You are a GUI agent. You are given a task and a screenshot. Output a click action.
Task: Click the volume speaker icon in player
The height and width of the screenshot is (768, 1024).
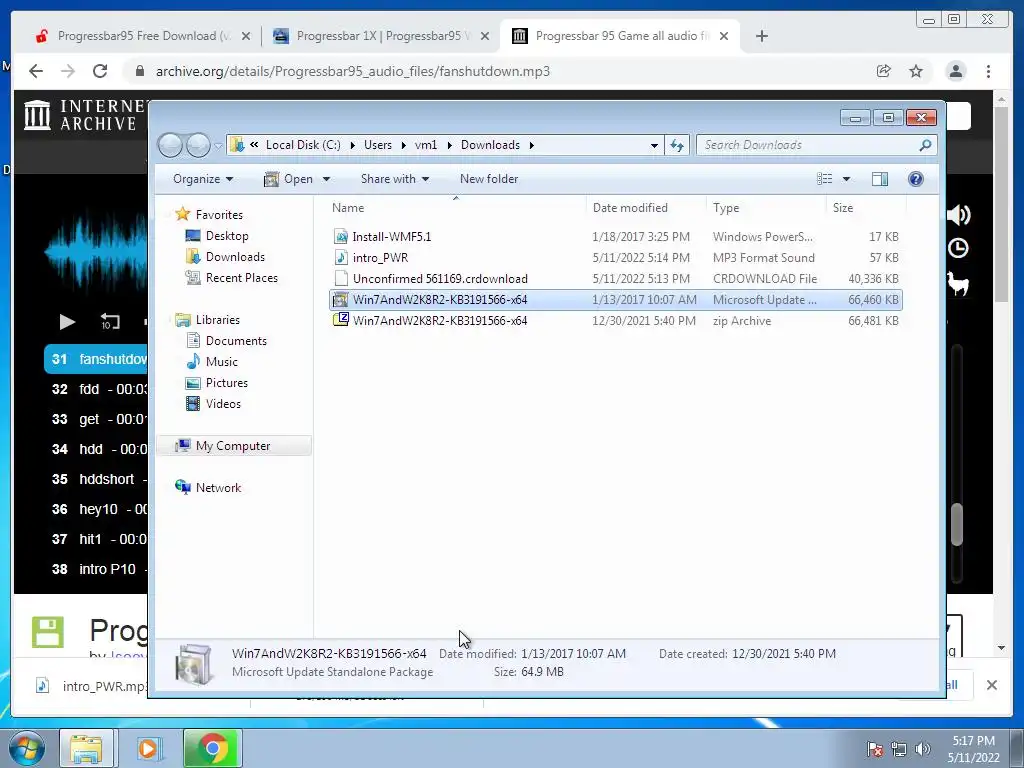click(959, 214)
